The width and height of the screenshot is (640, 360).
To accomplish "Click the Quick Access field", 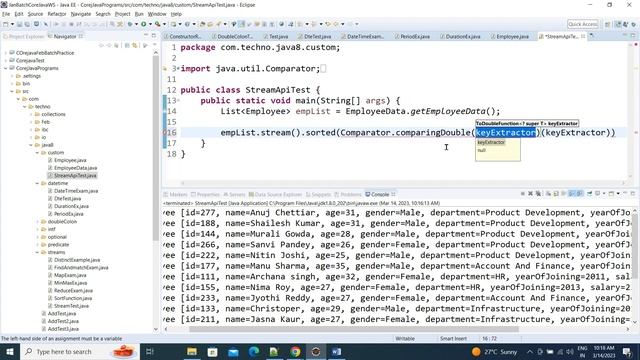I will [x=582, y=24].
